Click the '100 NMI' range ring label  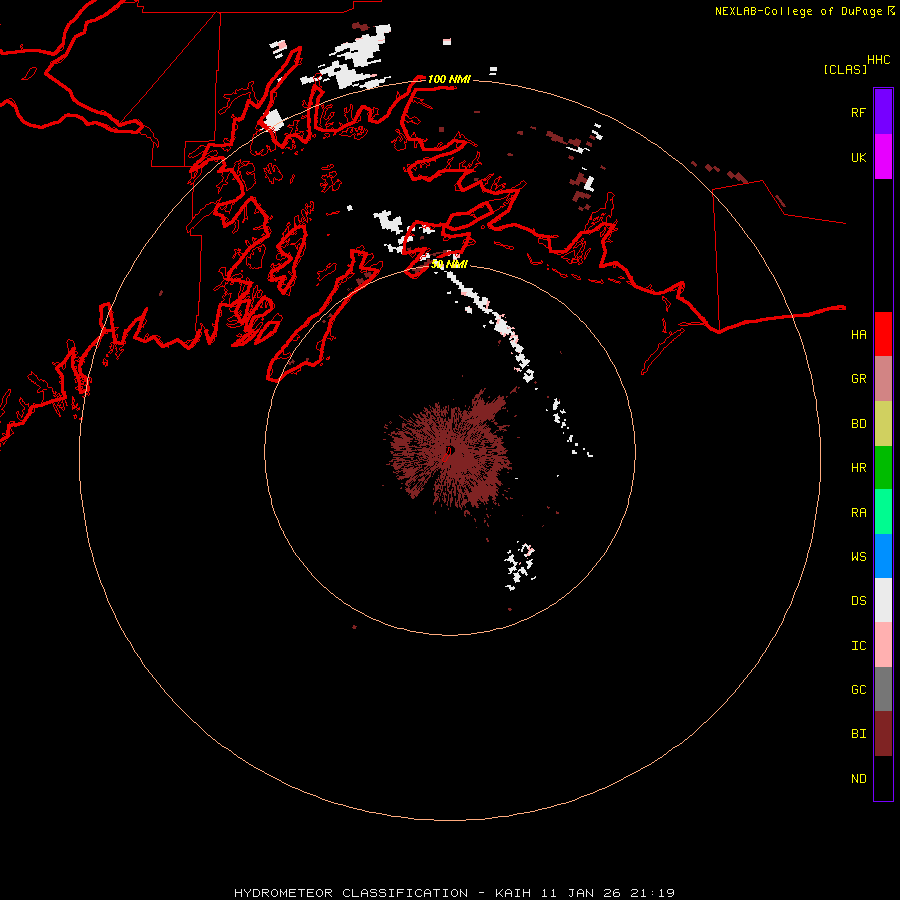tap(449, 79)
